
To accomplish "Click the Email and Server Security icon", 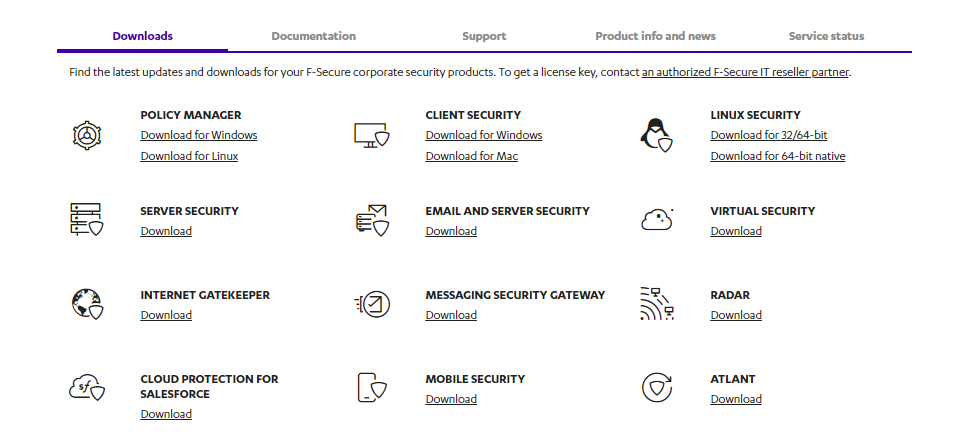I will click(371, 218).
